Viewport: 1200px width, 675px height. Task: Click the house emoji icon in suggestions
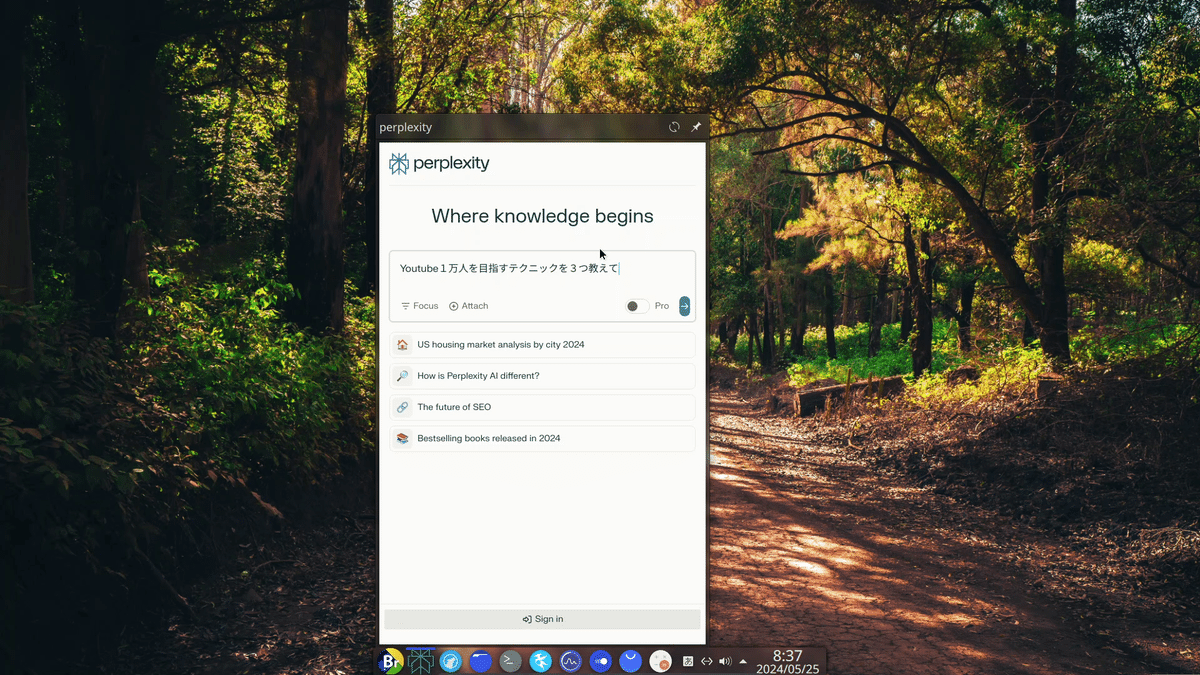tap(402, 345)
